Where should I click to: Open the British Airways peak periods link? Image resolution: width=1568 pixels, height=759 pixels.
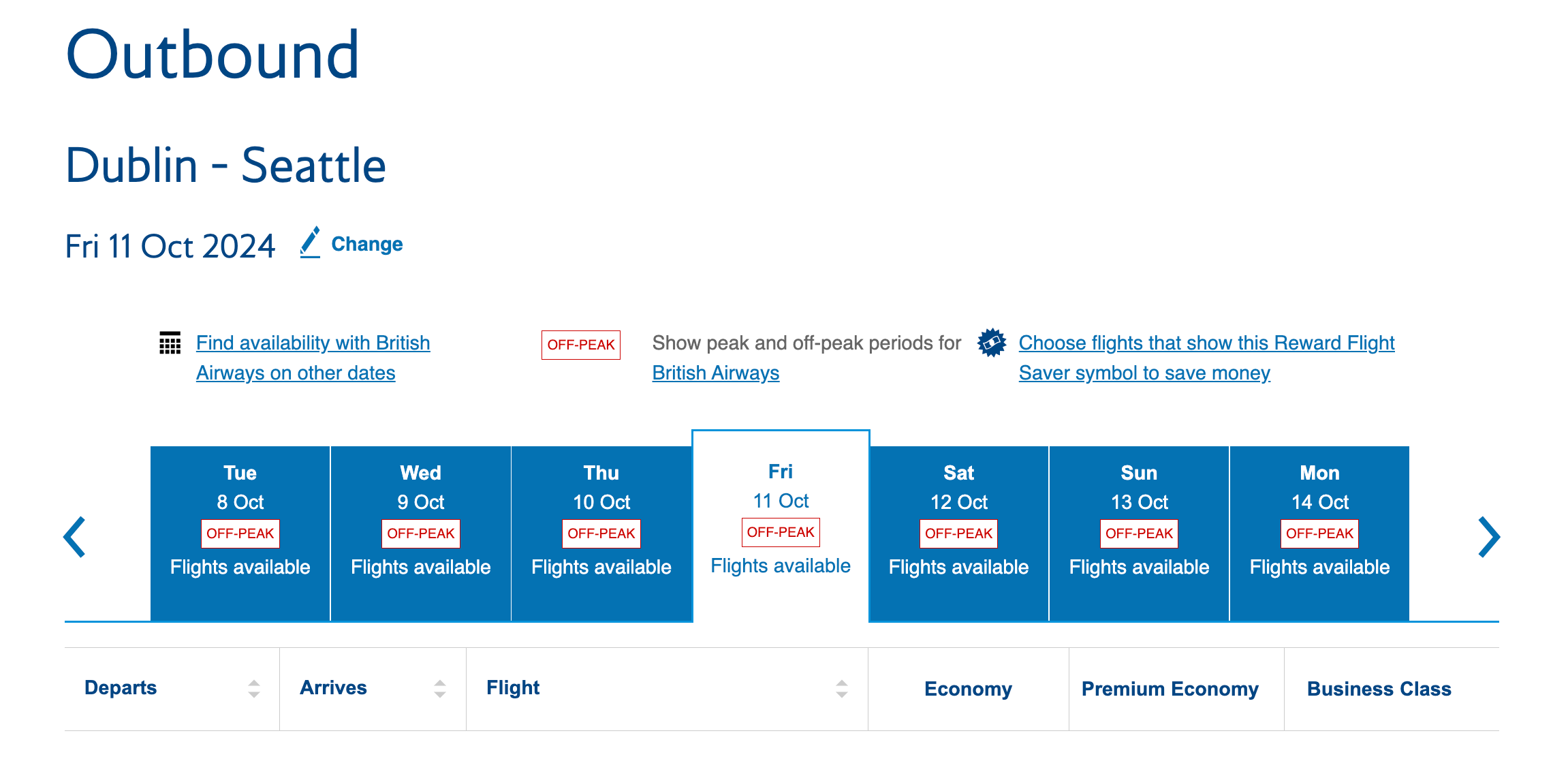click(x=715, y=373)
